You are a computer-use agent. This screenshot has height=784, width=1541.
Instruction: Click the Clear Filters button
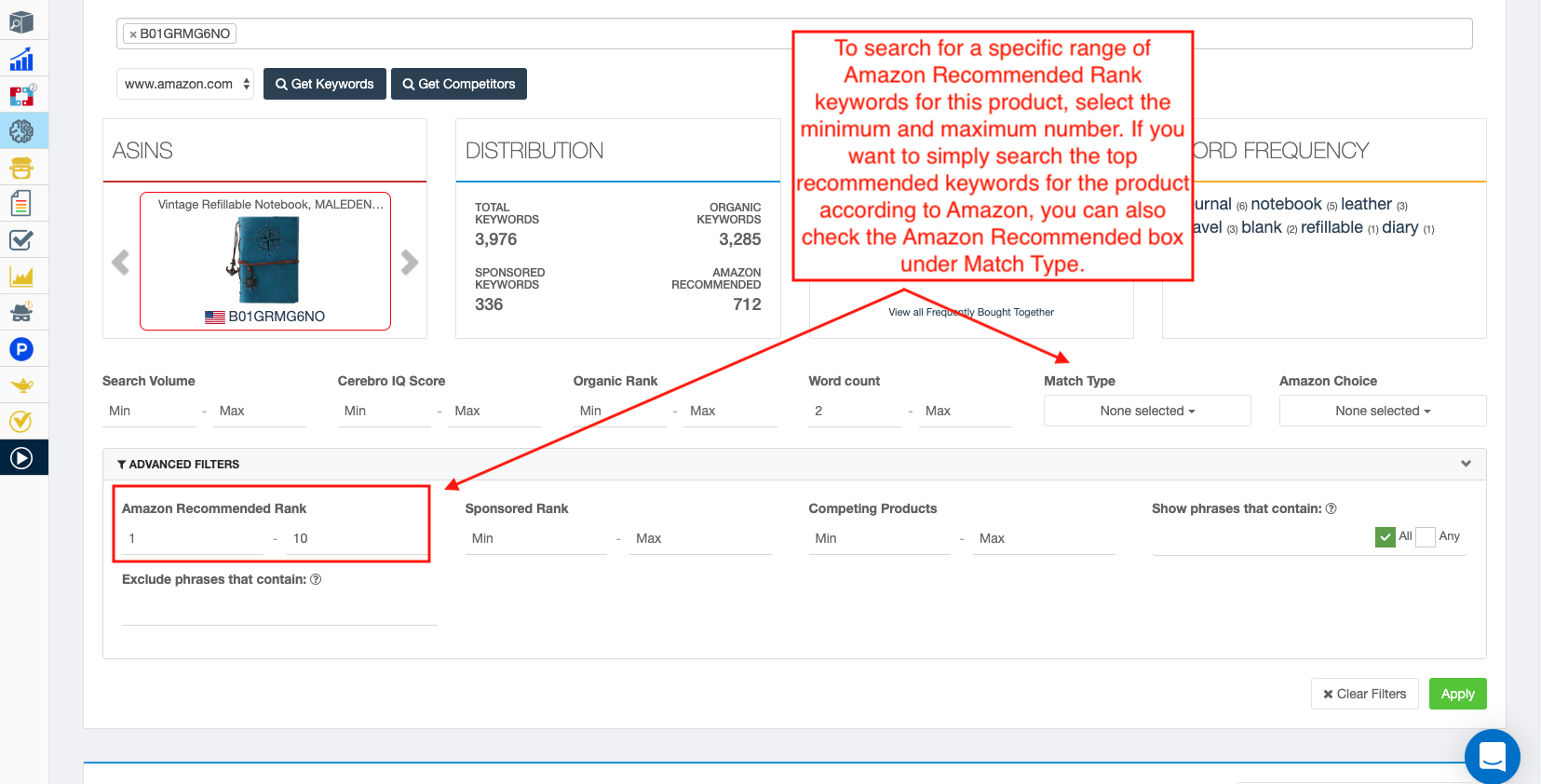pyautogui.click(x=1364, y=694)
